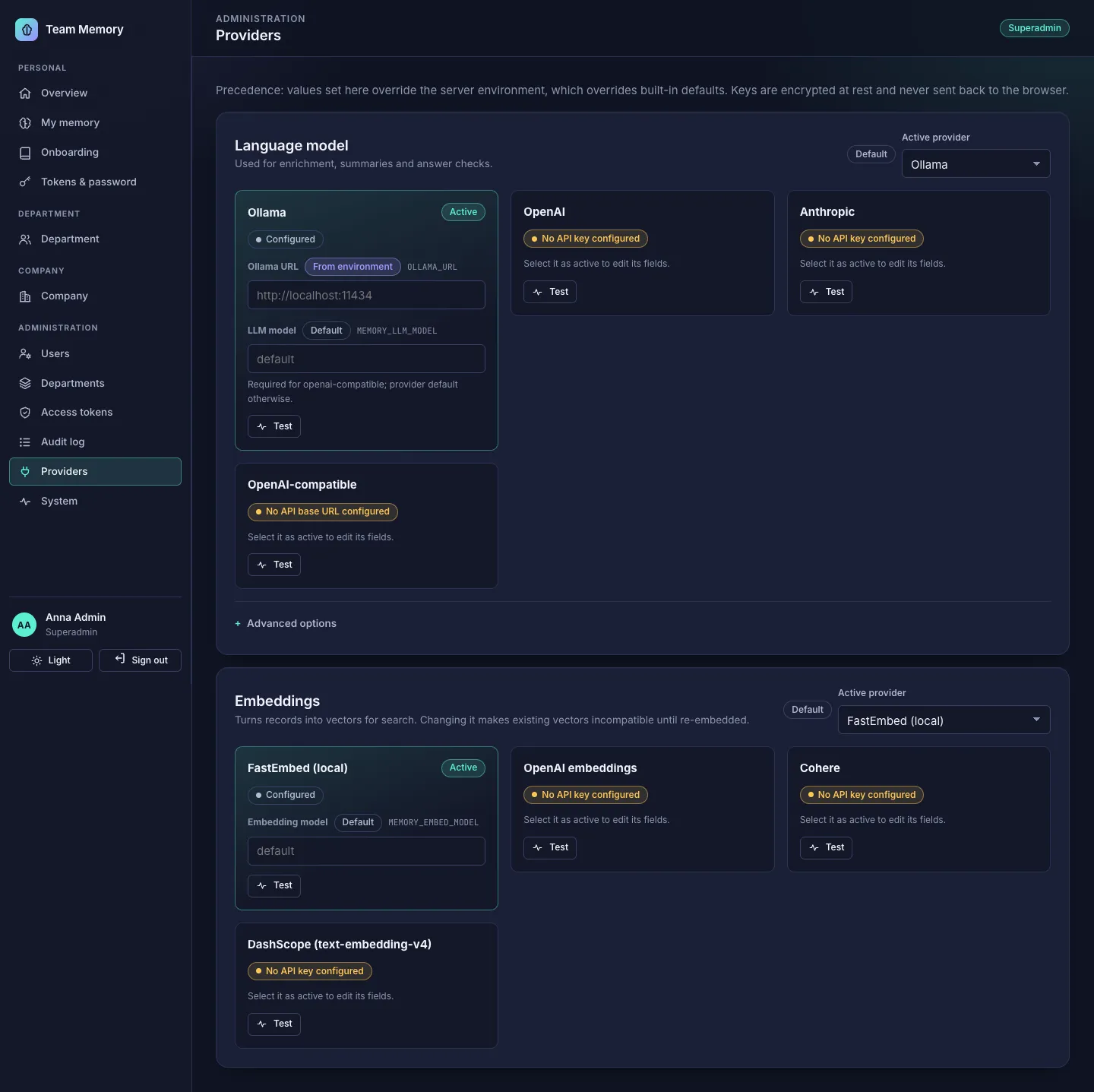Open Tokens & password settings
The width and height of the screenshot is (1094, 1092).
[95, 182]
